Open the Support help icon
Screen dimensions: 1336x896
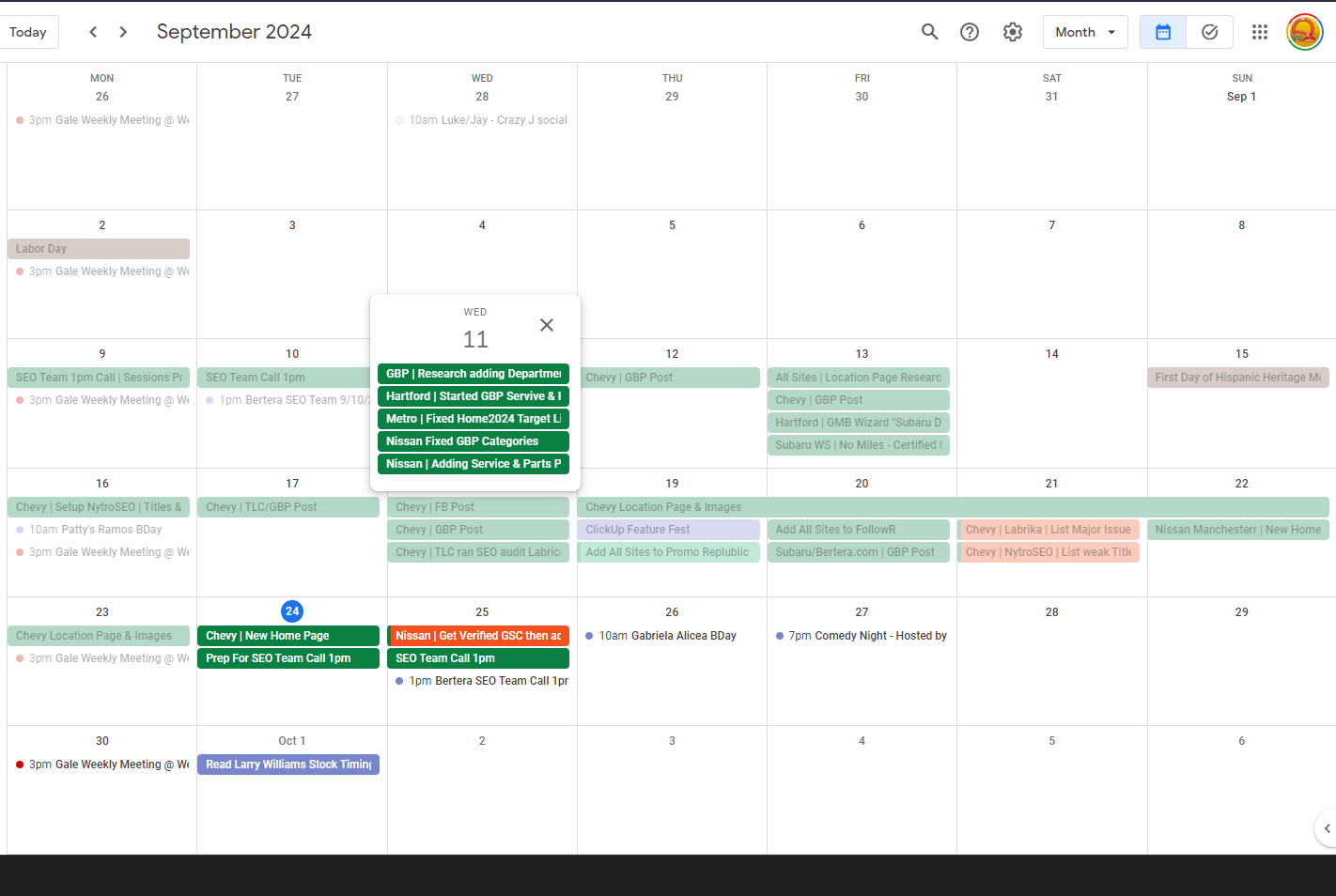970,32
